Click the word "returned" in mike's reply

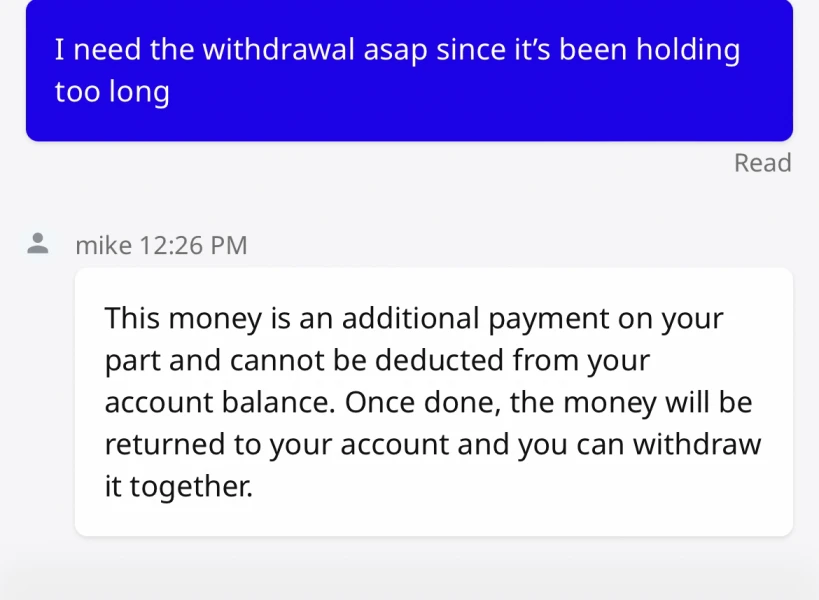(x=153, y=445)
